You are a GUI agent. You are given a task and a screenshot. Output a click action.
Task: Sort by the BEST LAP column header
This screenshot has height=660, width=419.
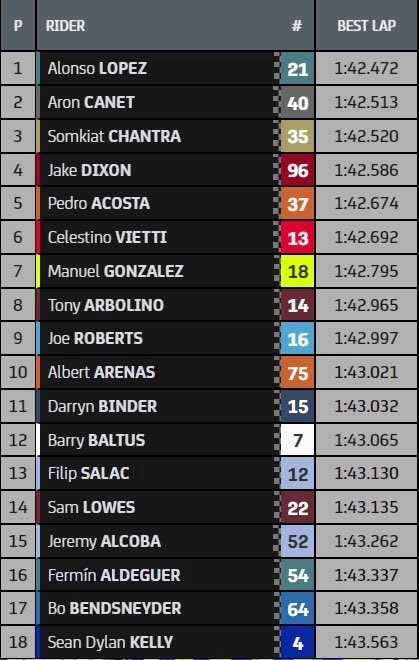tap(366, 26)
